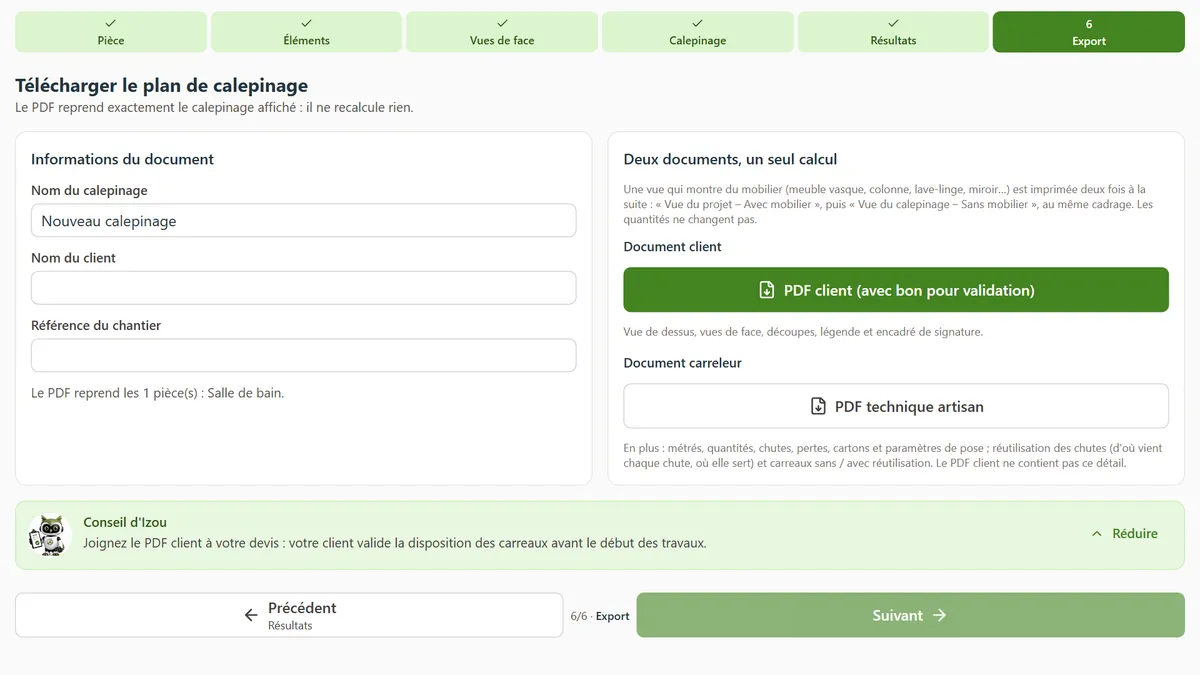Viewport: 1200px width, 675px height.
Task: Click the checkmark icon above Pièce
Action: click(x=111, y=23)
